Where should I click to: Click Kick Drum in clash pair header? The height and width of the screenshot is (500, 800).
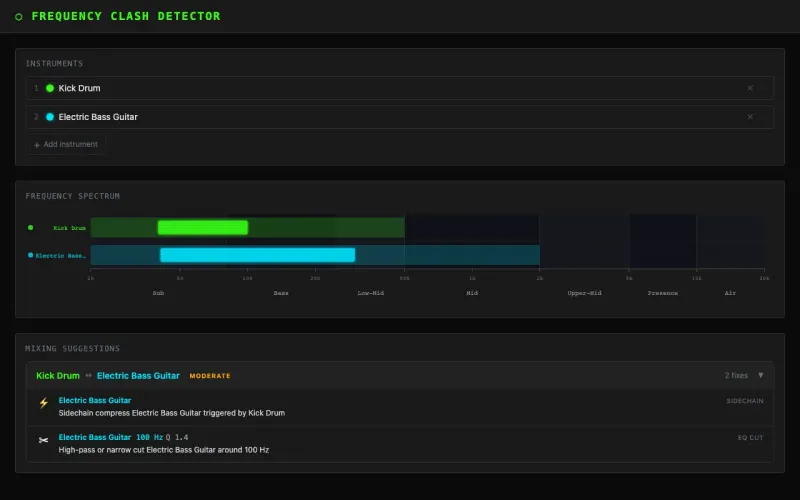click(58, 376)
